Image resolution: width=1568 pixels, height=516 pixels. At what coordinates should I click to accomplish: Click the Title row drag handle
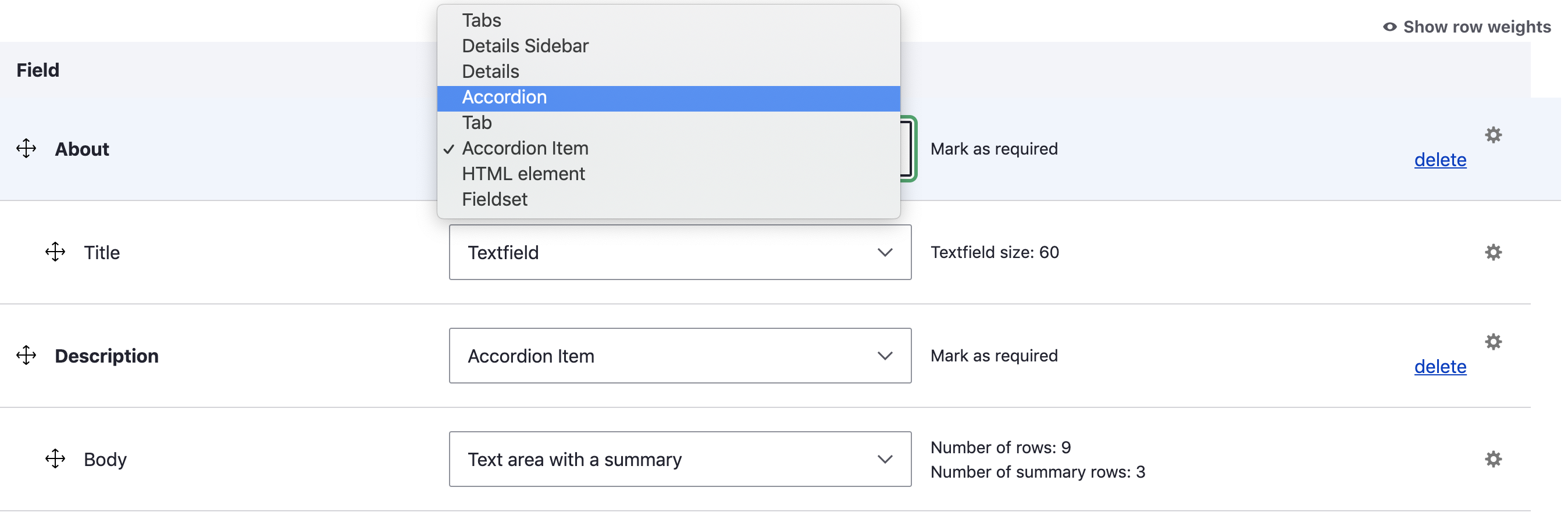(55, 252)
